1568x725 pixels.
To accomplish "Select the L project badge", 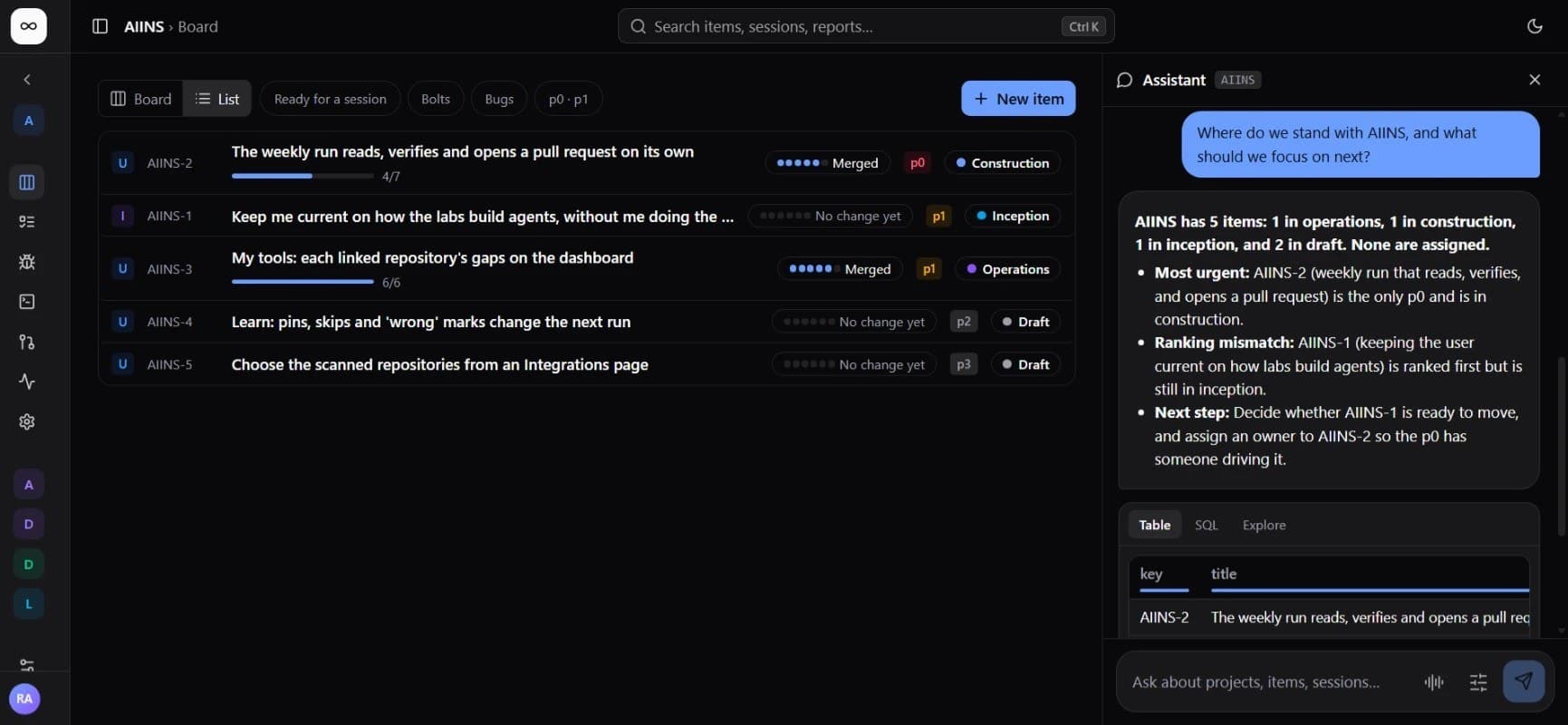I will pyautogui.click(x=28, y=604).
